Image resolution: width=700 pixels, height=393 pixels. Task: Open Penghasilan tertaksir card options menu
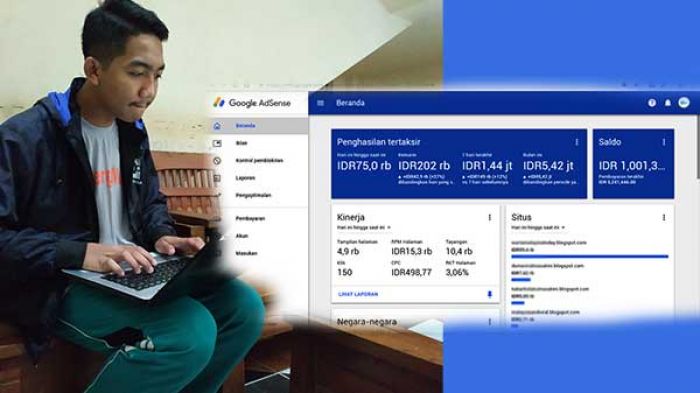coord(576,142)
